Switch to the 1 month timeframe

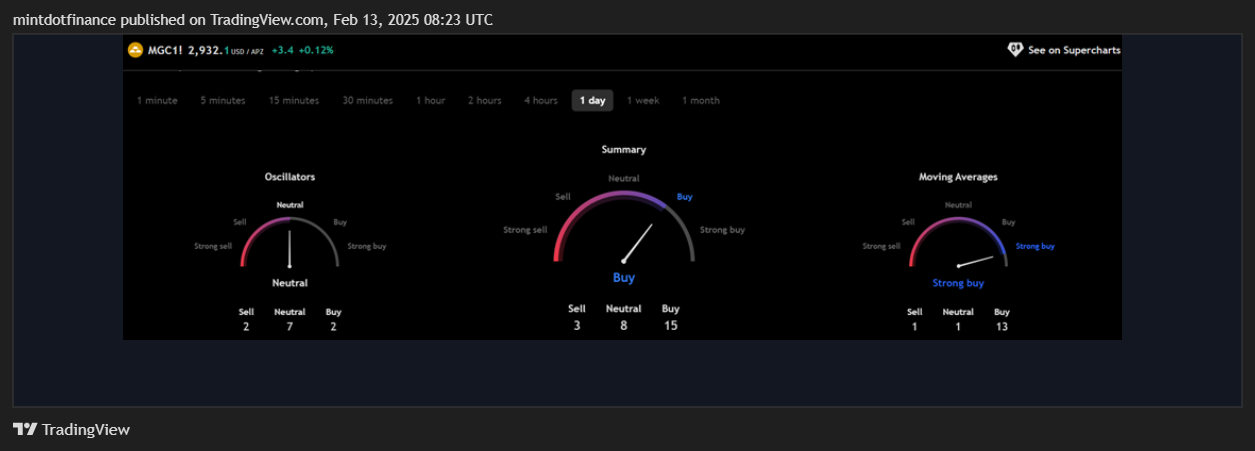click(x=701, y=100)
